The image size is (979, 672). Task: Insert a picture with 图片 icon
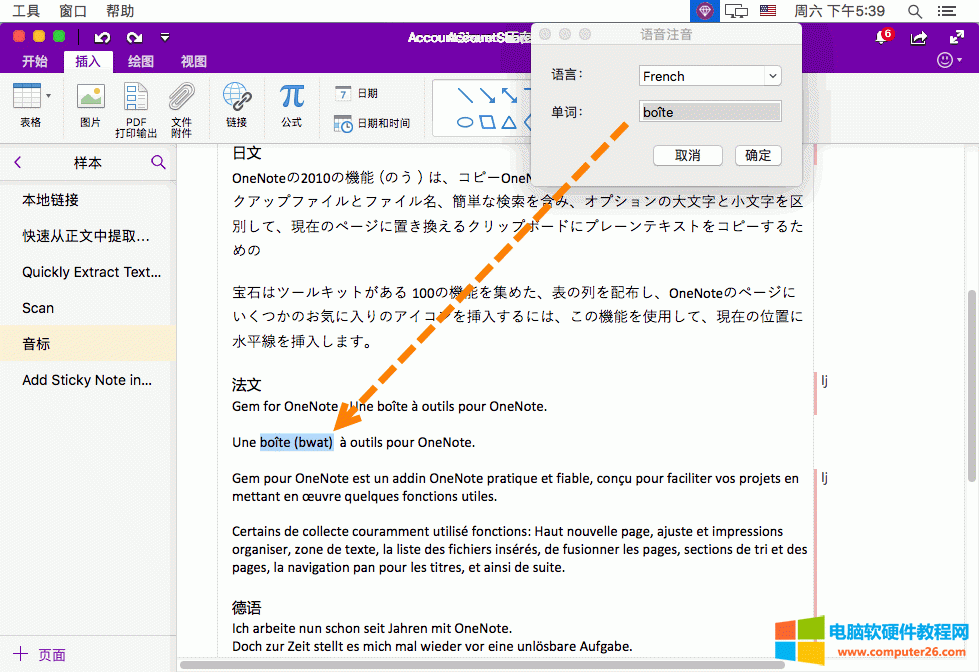91,98
